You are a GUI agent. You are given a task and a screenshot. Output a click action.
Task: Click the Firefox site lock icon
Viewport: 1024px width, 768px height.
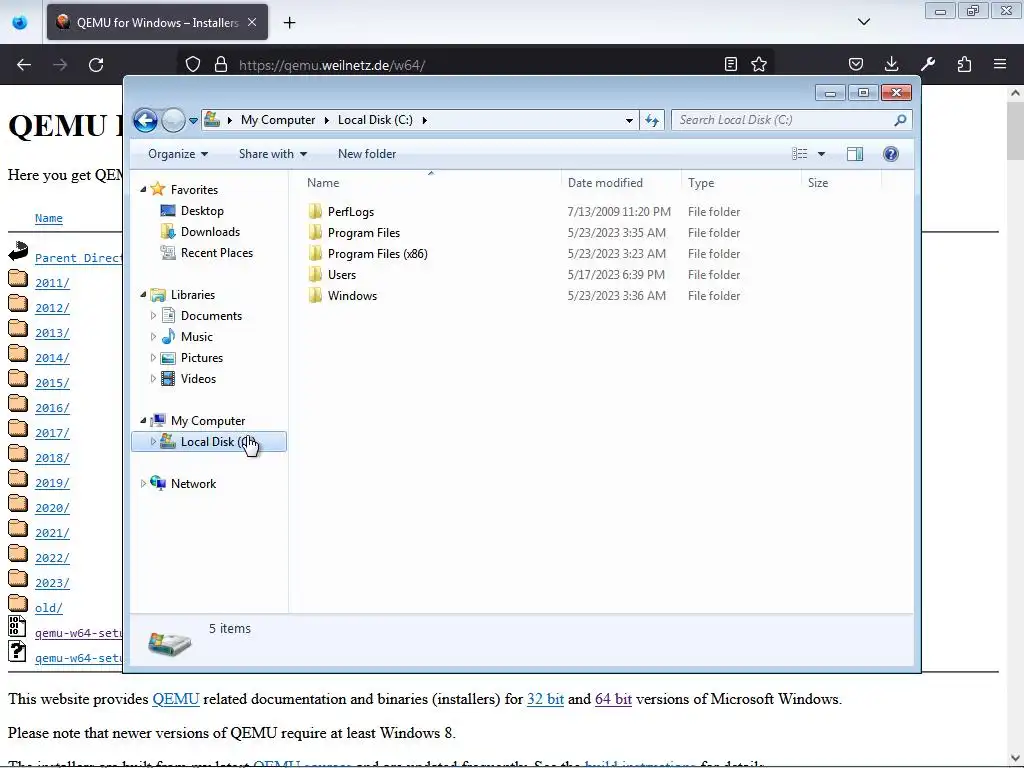pyautogui.click(x=221, y=65)
